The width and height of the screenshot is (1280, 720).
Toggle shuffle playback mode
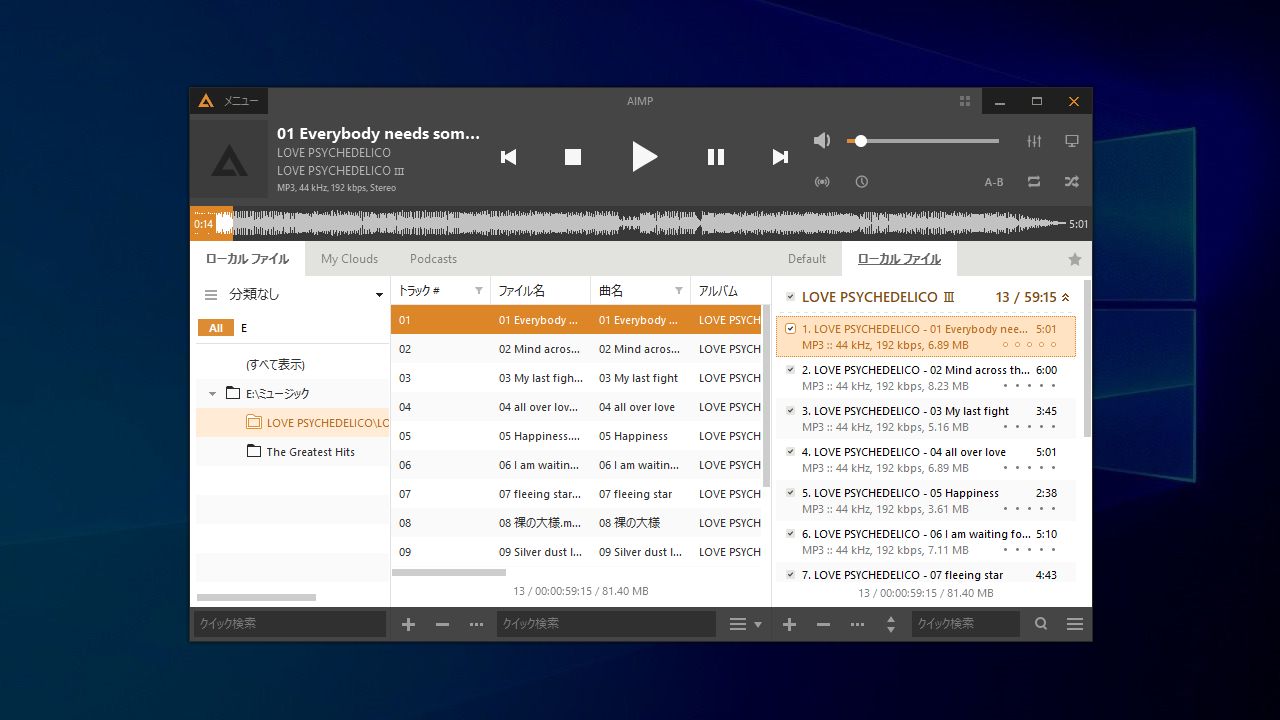1072,182
